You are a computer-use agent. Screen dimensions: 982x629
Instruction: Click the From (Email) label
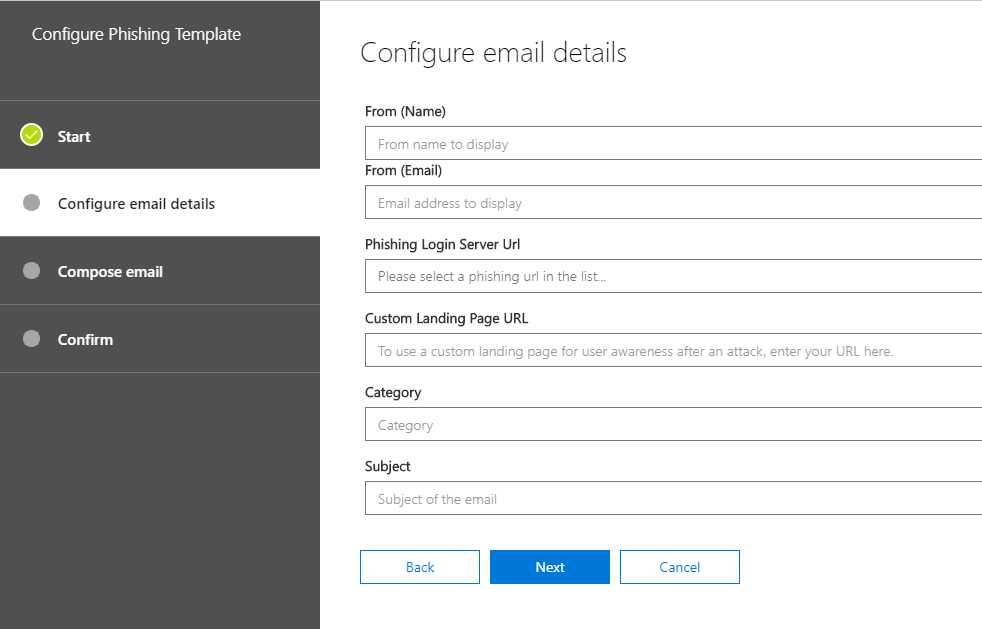pyautogui.click(x=401, y=170)
